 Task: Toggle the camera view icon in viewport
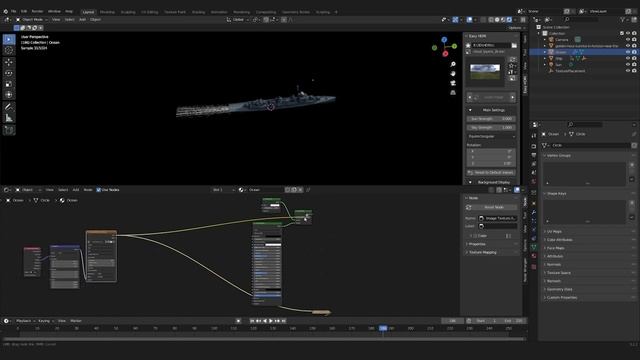[x=453, y=83]
